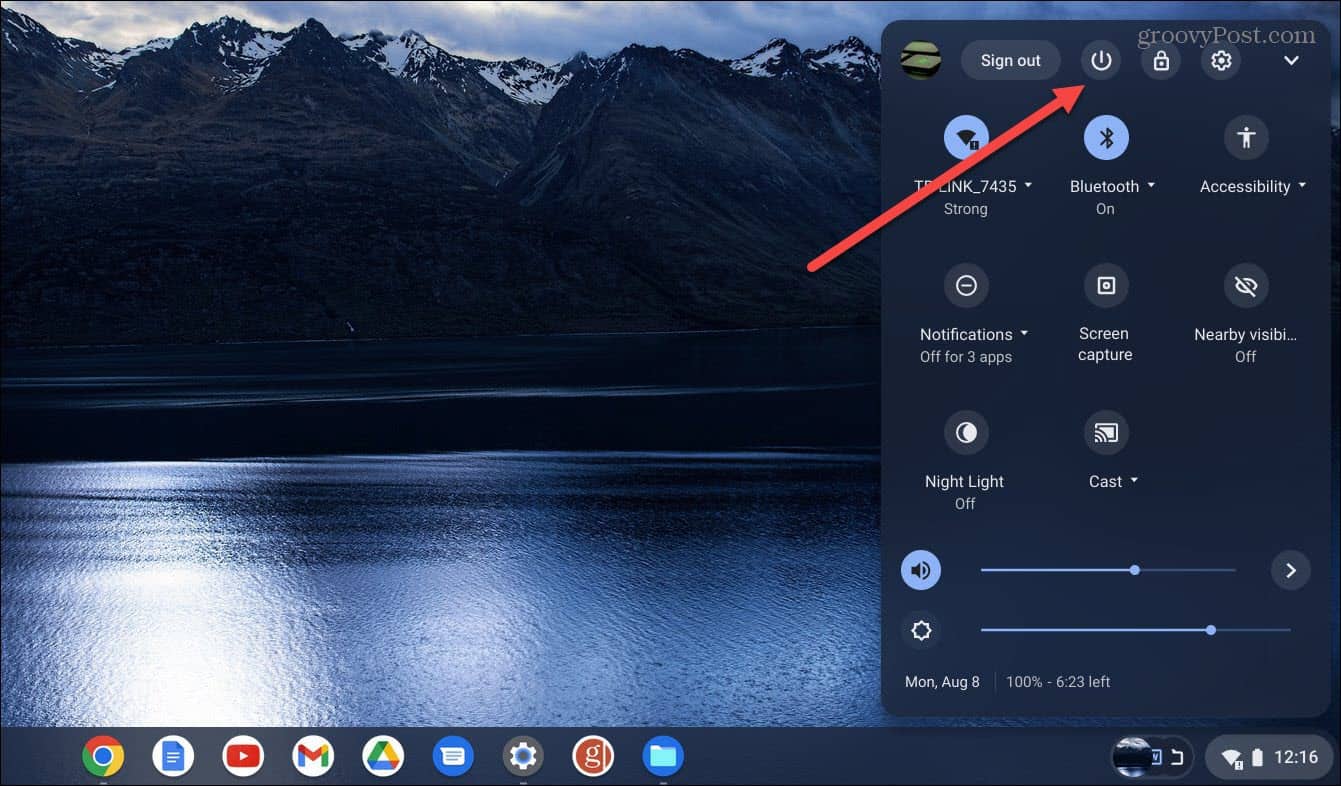The height and width of the screenshot is (786, 1341).
Task: Open audio settings with the right arrow
Action: (x=1290, y=570)
